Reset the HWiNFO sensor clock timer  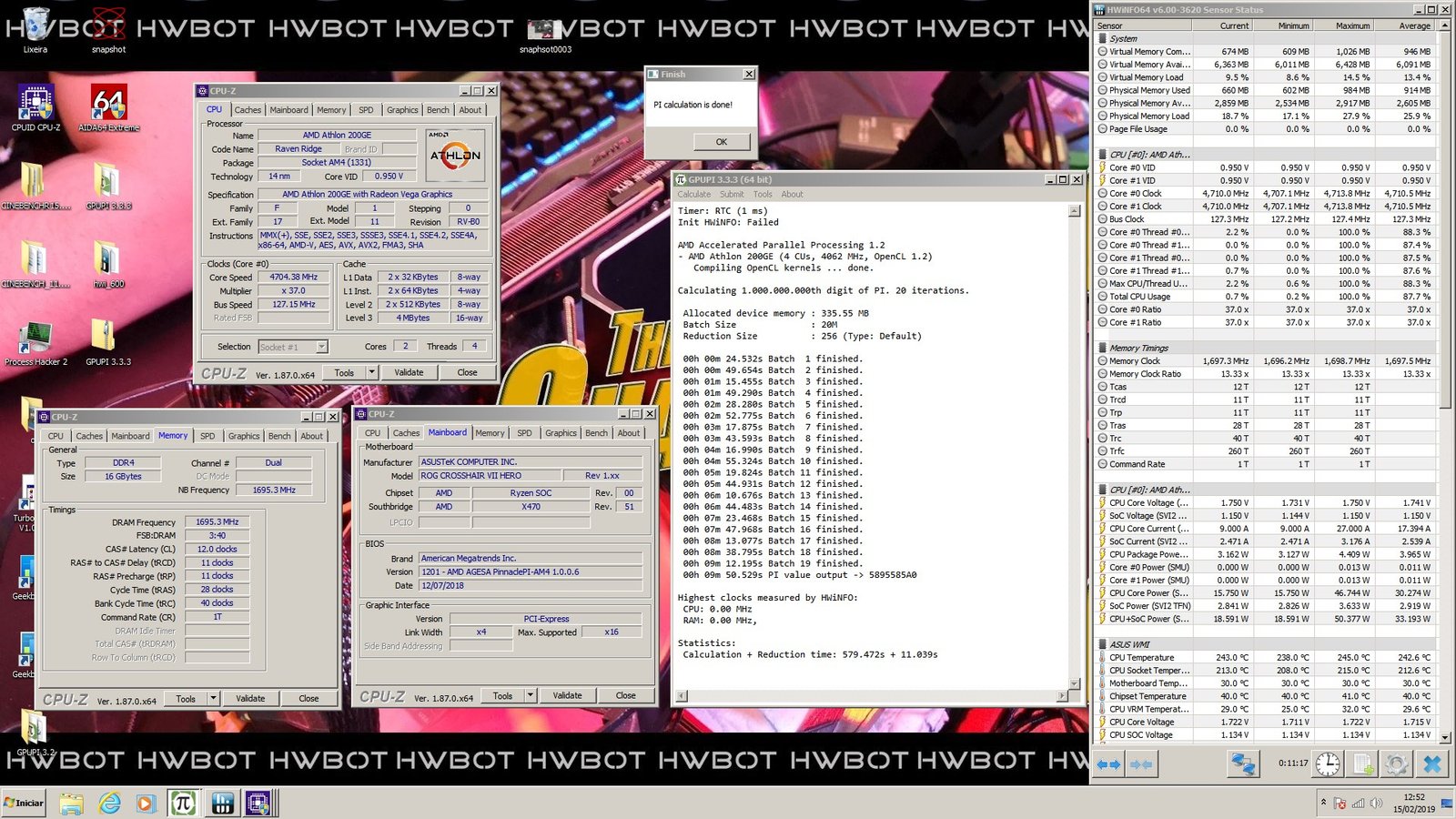click(x=1328, y=764)
